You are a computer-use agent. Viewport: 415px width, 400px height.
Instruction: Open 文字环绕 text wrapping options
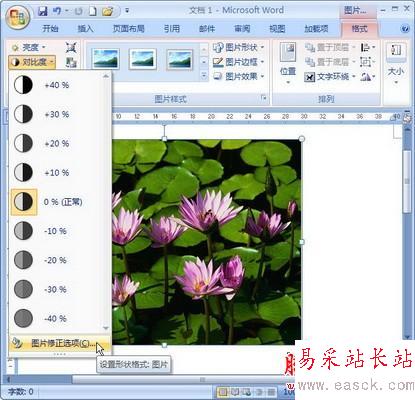tap(330, 77)
